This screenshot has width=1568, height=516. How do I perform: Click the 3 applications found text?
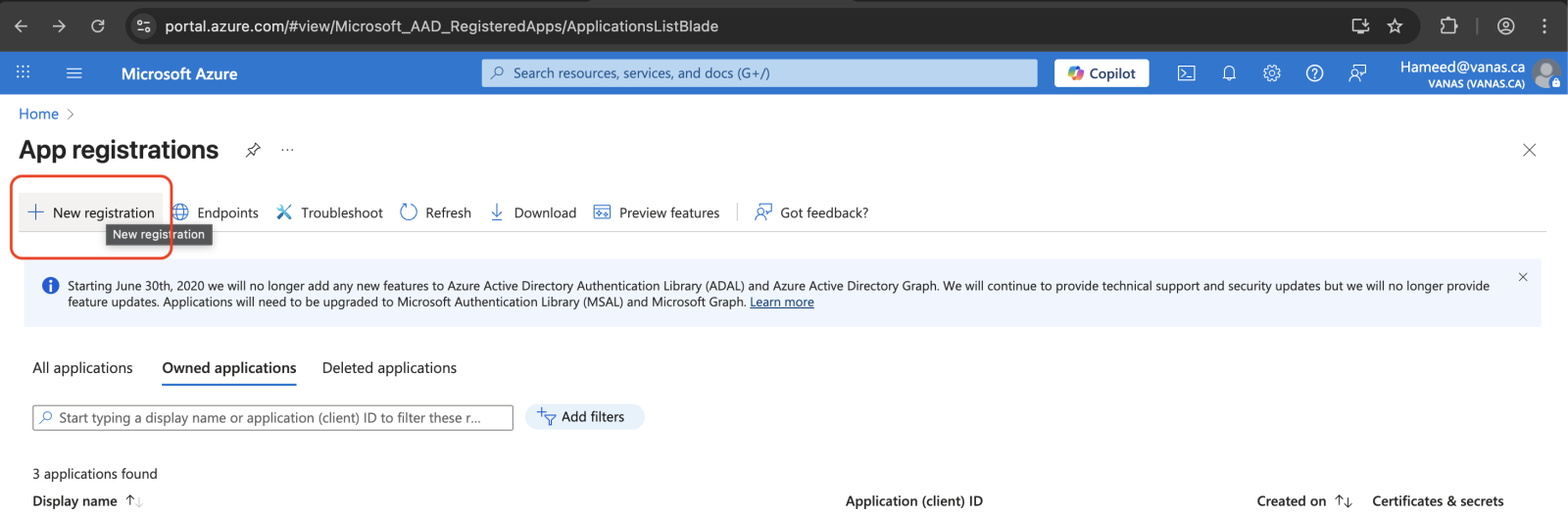pos(95,474)
